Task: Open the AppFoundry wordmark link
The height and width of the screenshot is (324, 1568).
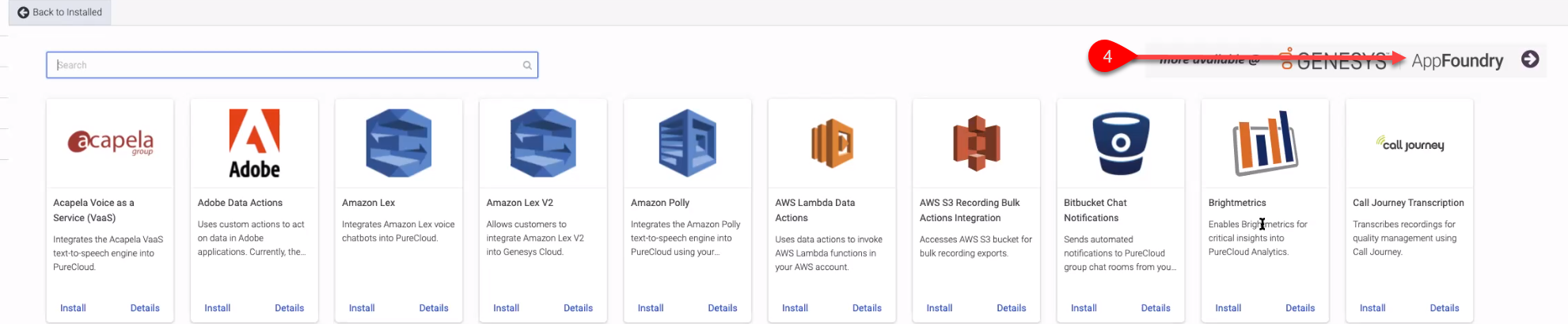Action: 1457,60
